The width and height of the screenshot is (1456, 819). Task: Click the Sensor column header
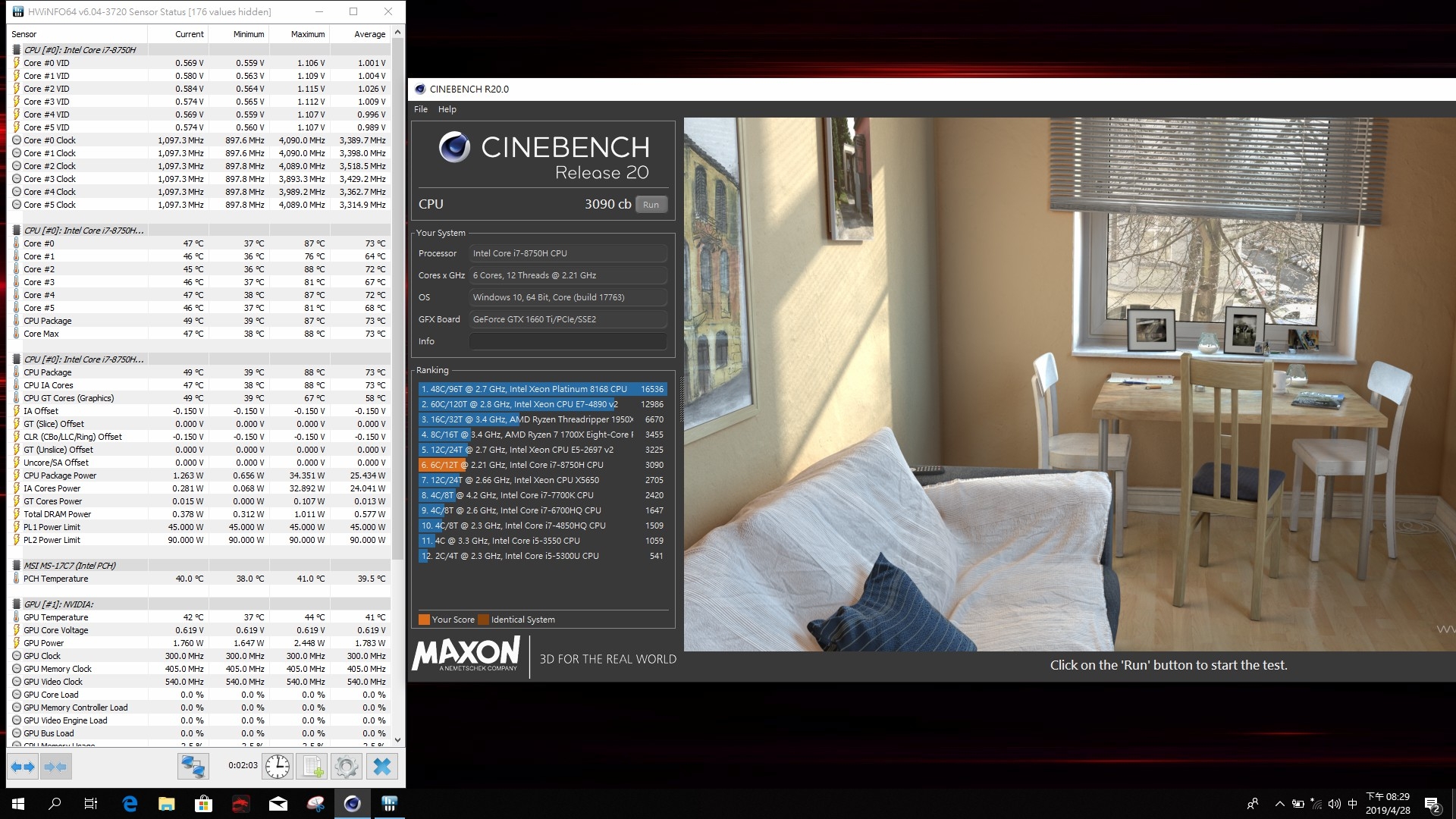[77, 34]
